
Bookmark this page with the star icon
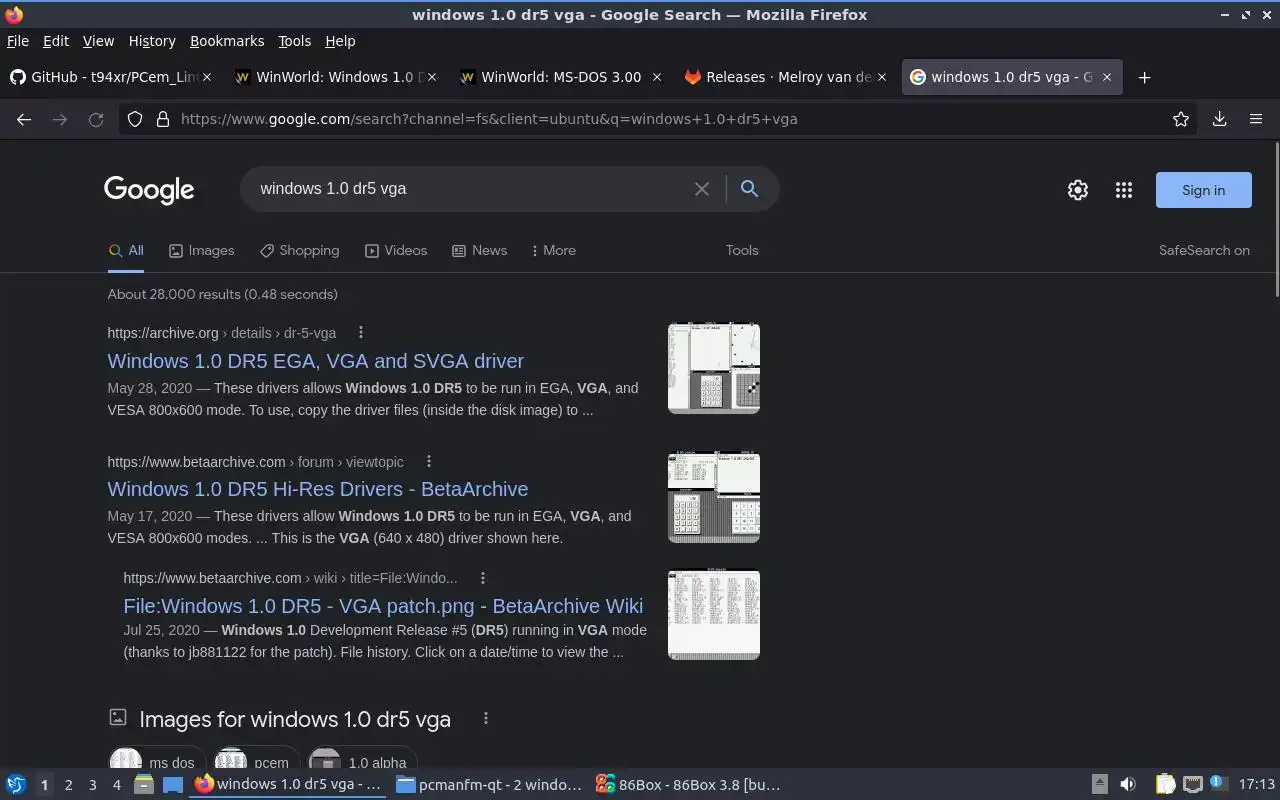click(1181, 119)
